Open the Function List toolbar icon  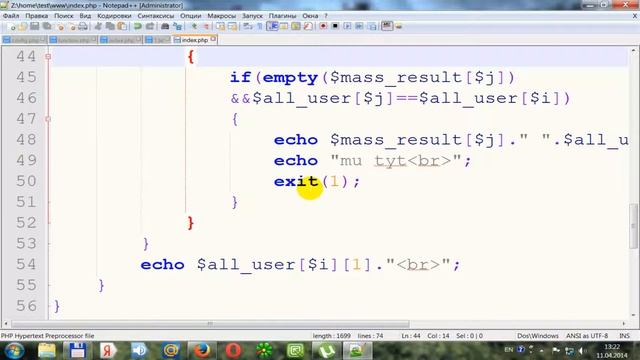click(x=308, y=27)
